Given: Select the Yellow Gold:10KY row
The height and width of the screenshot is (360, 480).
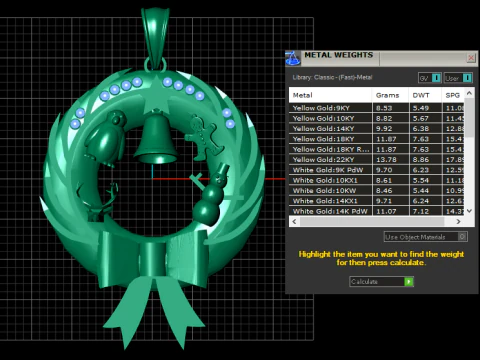Looking at the screenshot, I should pos(377,118).
